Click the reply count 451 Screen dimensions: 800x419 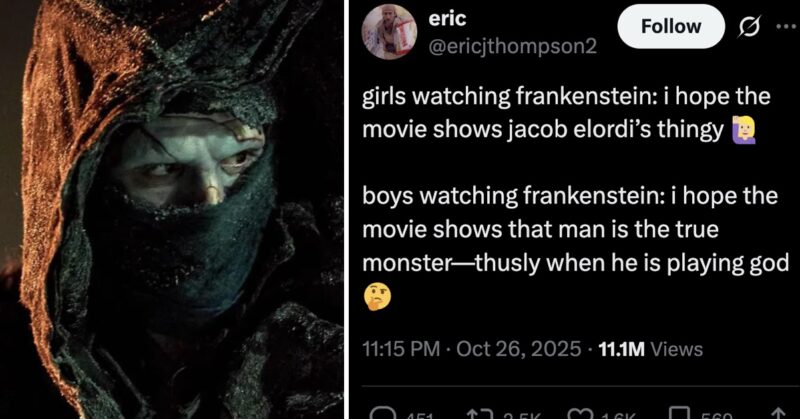click(x=419, y=415)
